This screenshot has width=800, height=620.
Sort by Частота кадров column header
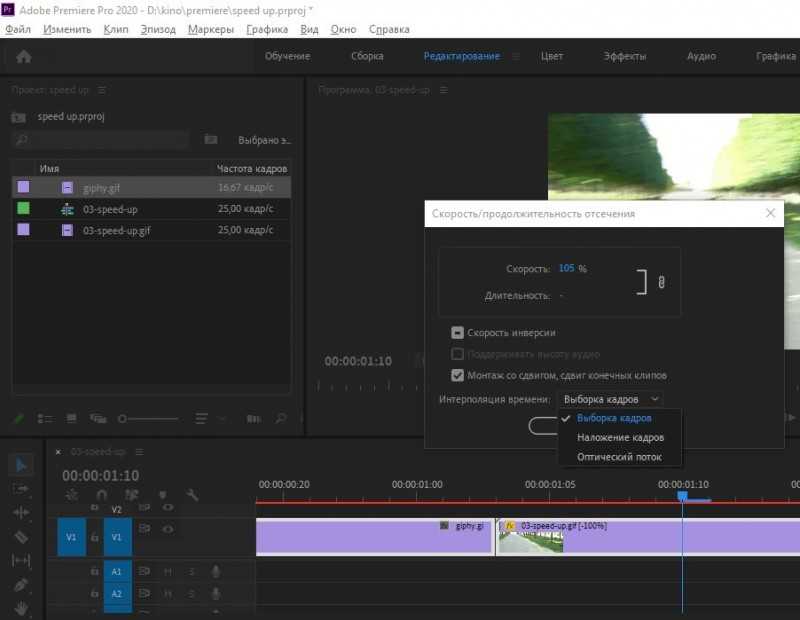pos(252,168)
